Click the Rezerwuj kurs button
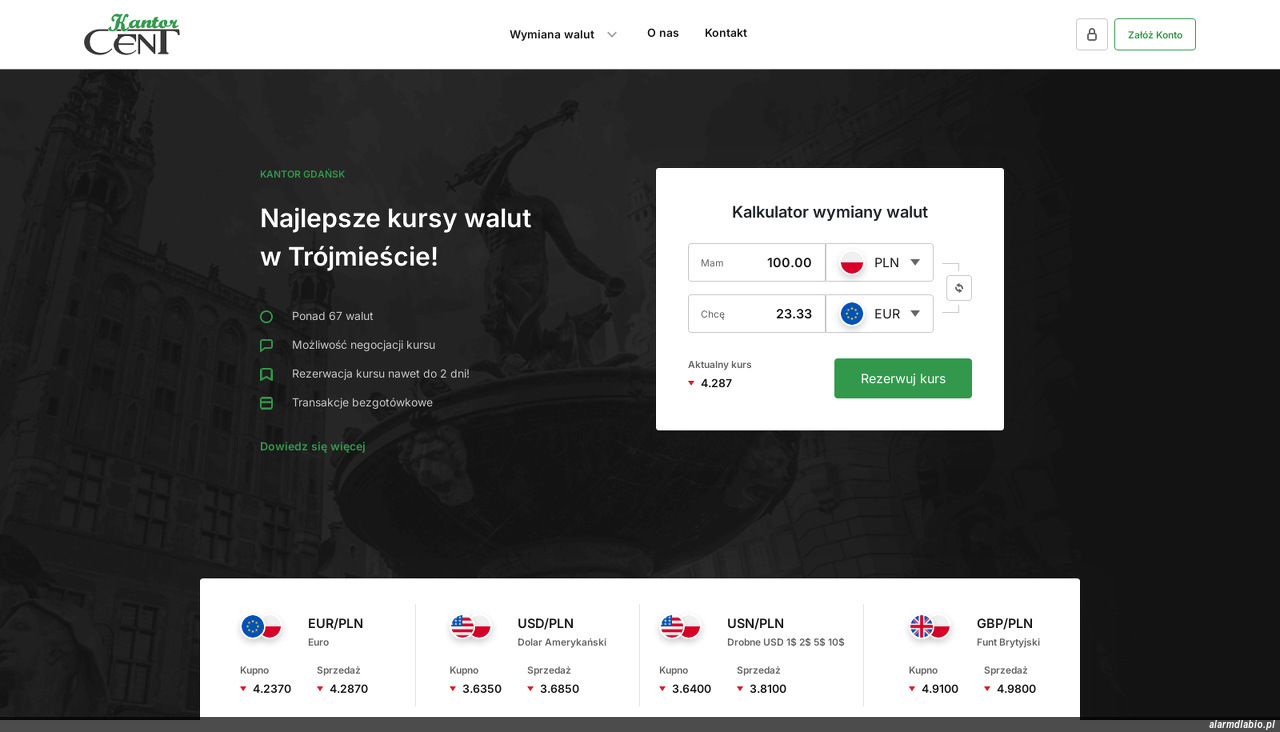This screenshot has height=732, width=1280. [903, 379]
